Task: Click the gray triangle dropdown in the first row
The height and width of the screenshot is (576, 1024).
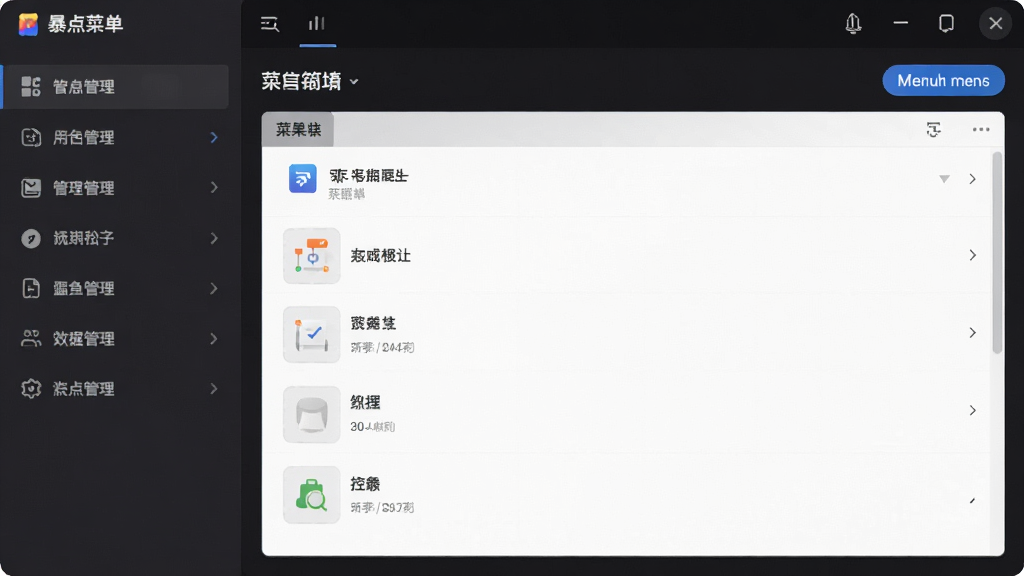Action: [944, 179]
